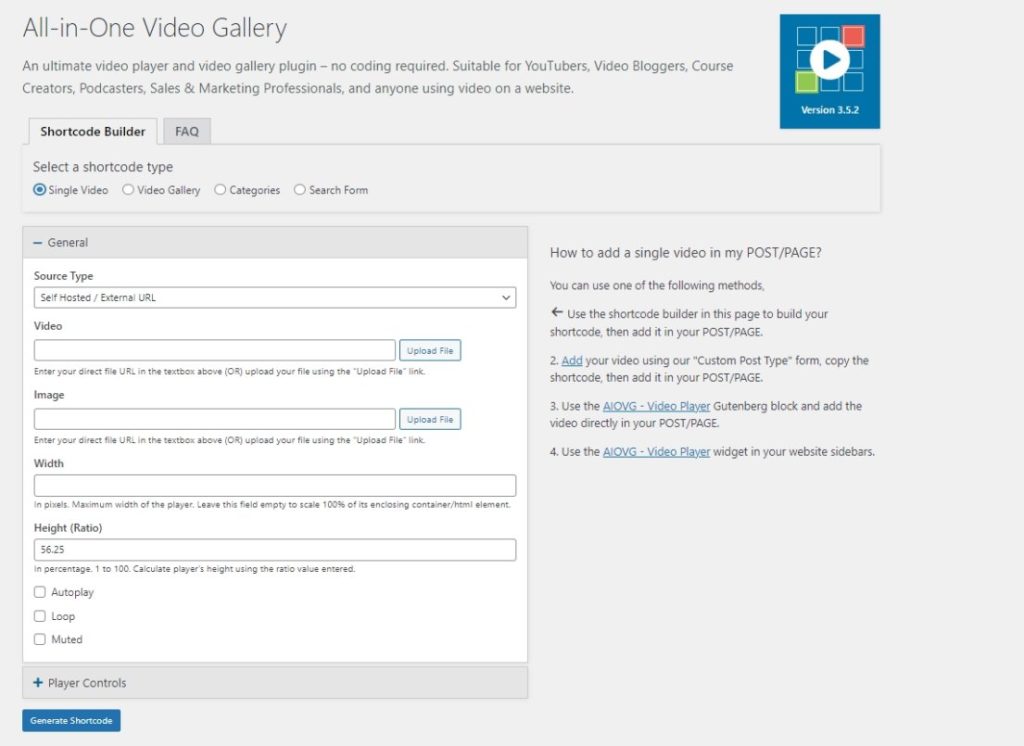Enable Muted playback
The width and height of the screenshot is (1024, 746).
pos(40,639)
